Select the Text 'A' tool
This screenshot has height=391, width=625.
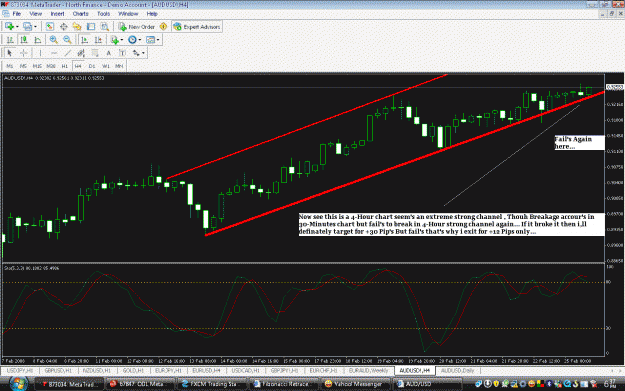pyautogui.click(x=108, y=53)
